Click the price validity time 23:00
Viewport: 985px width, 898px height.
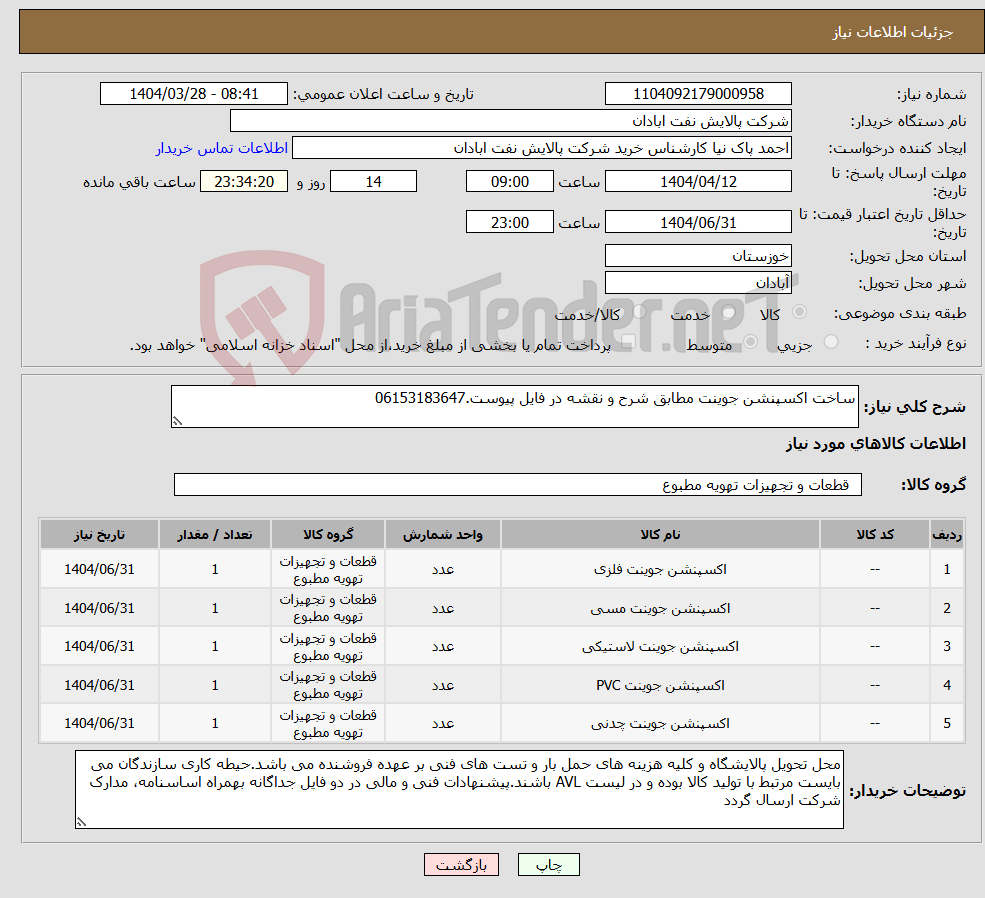click(509, 222)
